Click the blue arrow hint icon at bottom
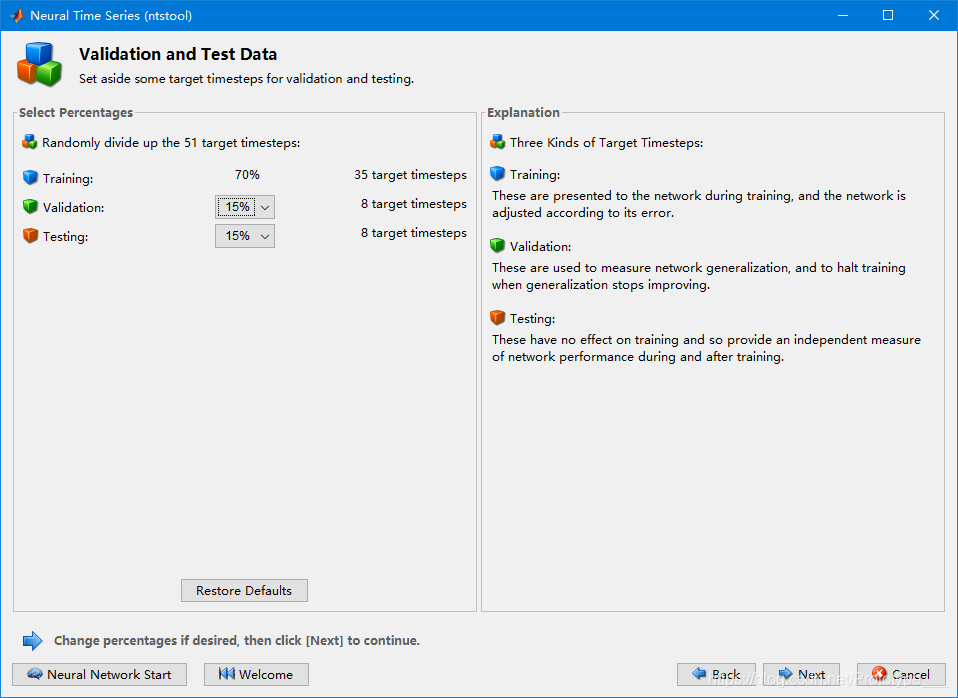Viewport: 958px width, 698px height. (32, 641)
